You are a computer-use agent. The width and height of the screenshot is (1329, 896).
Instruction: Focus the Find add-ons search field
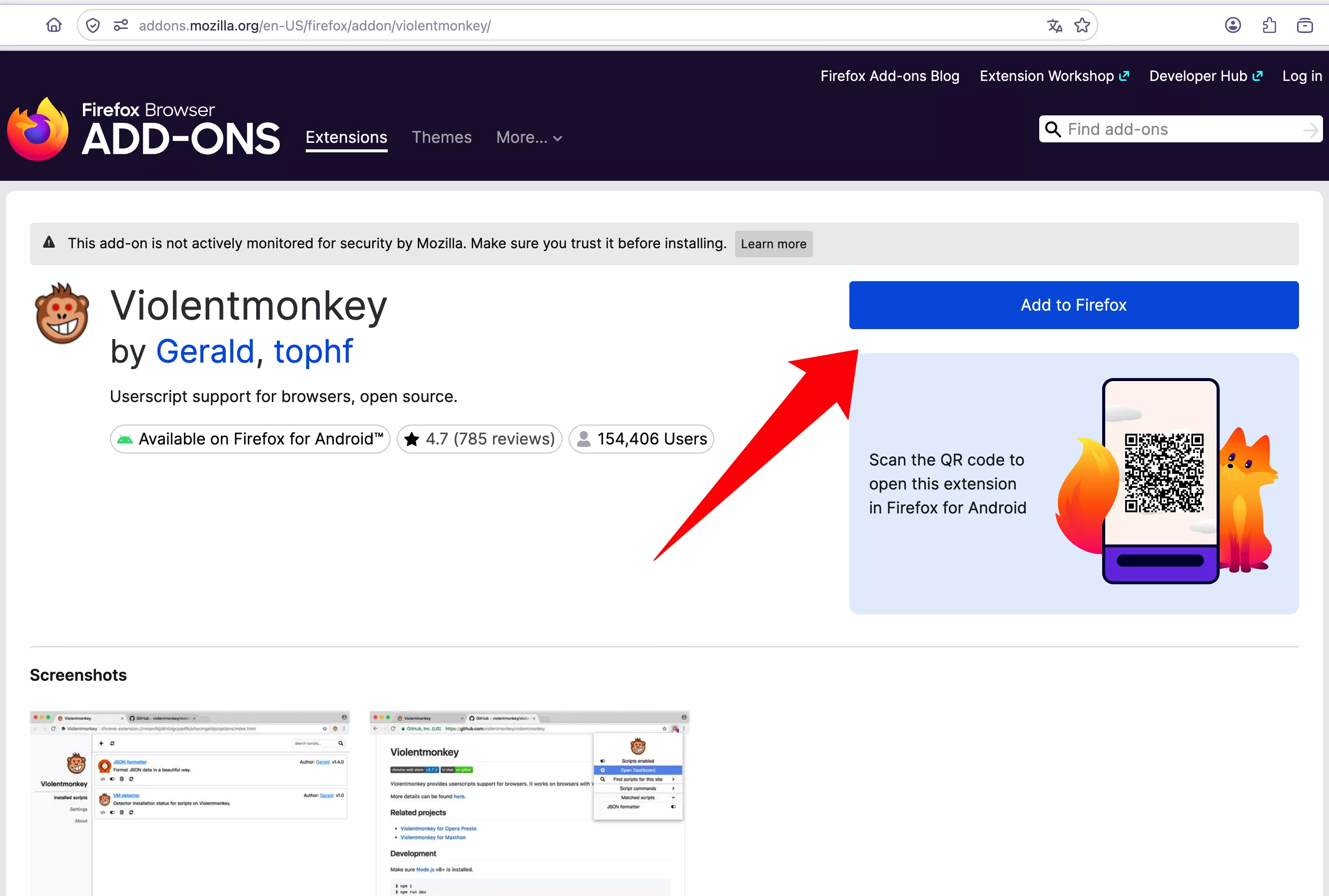(x=1181, y=130)
